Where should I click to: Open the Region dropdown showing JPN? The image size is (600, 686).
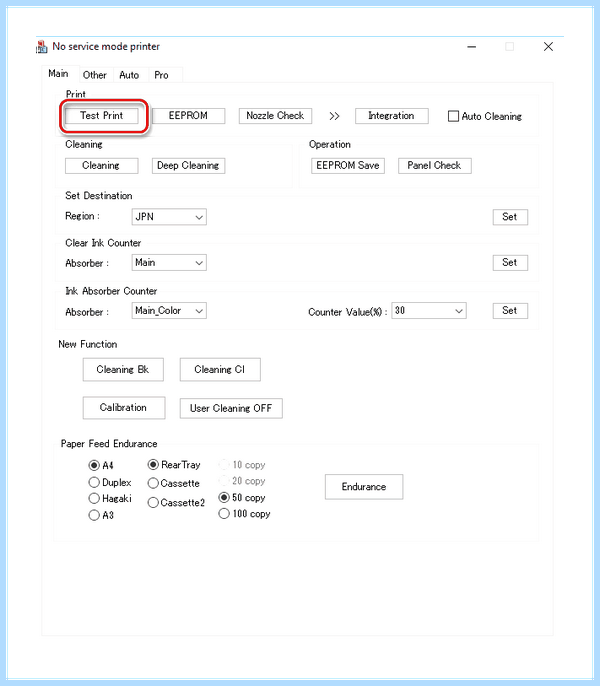169,217
